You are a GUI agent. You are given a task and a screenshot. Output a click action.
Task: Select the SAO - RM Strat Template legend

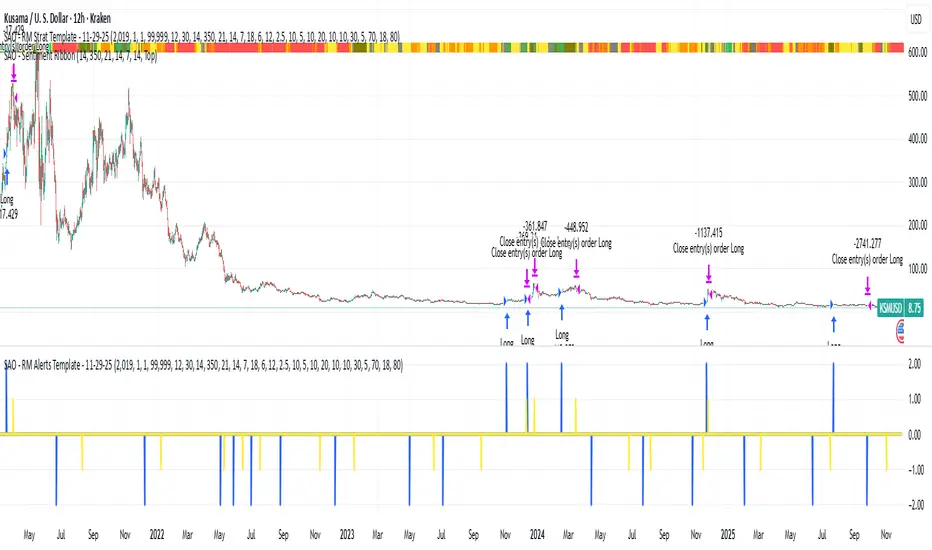(x=202, y=37)
